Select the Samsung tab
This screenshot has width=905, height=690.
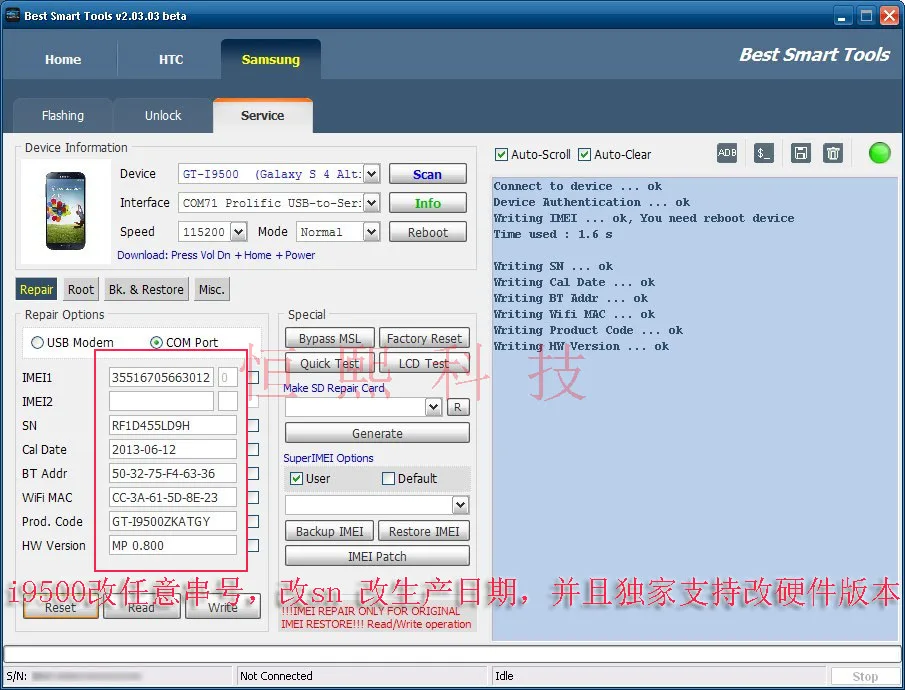(x=271, y=59)
